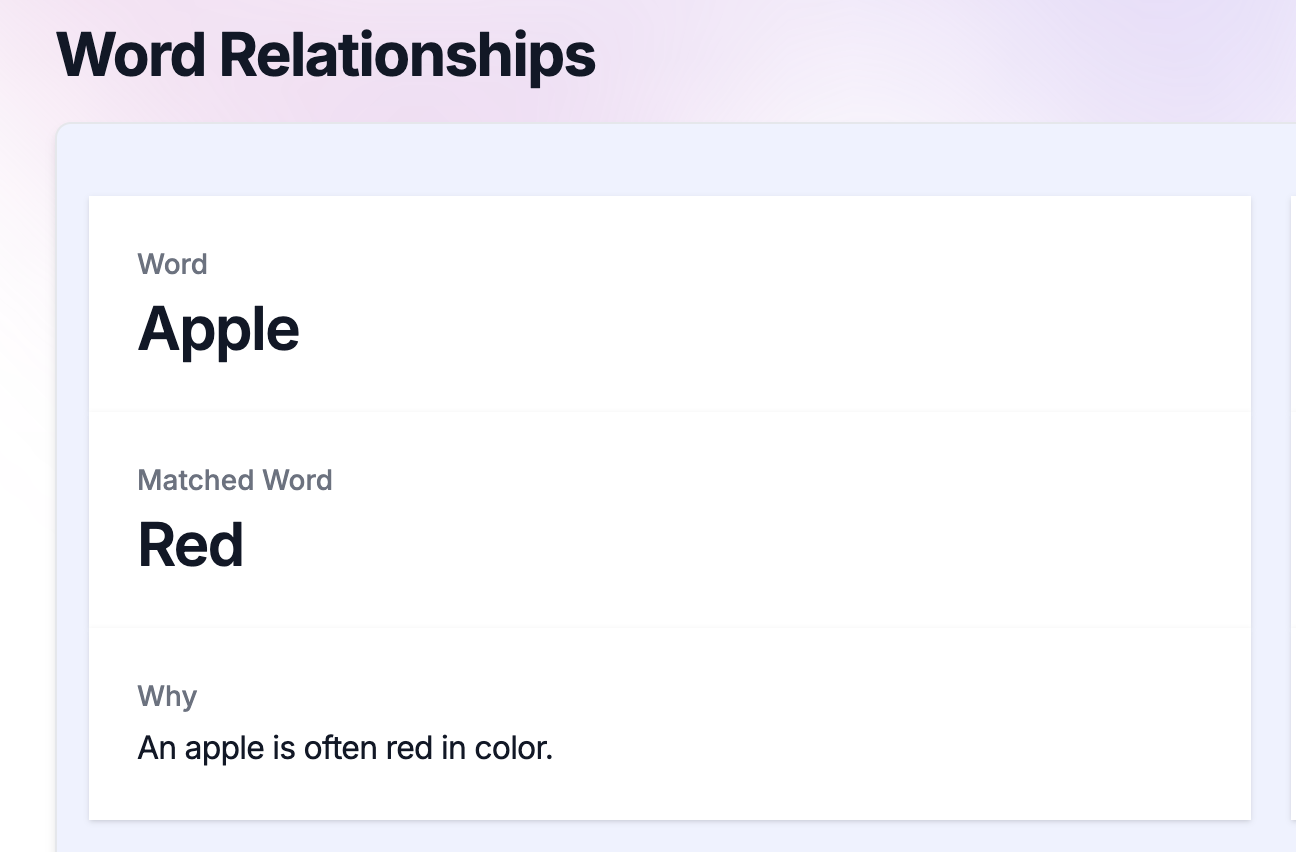Select the matched word "Red"

[190, 545]
